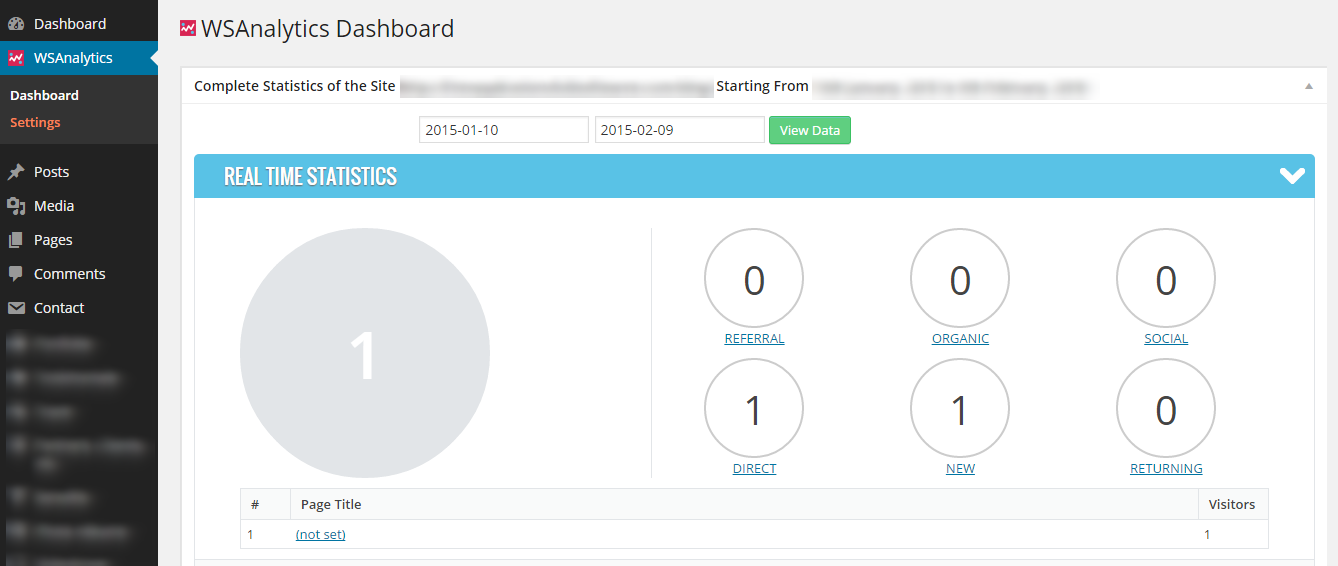Click the Contact envelope icon
1338x566 pixels.
pyautogui.click(x=16, y=308)
